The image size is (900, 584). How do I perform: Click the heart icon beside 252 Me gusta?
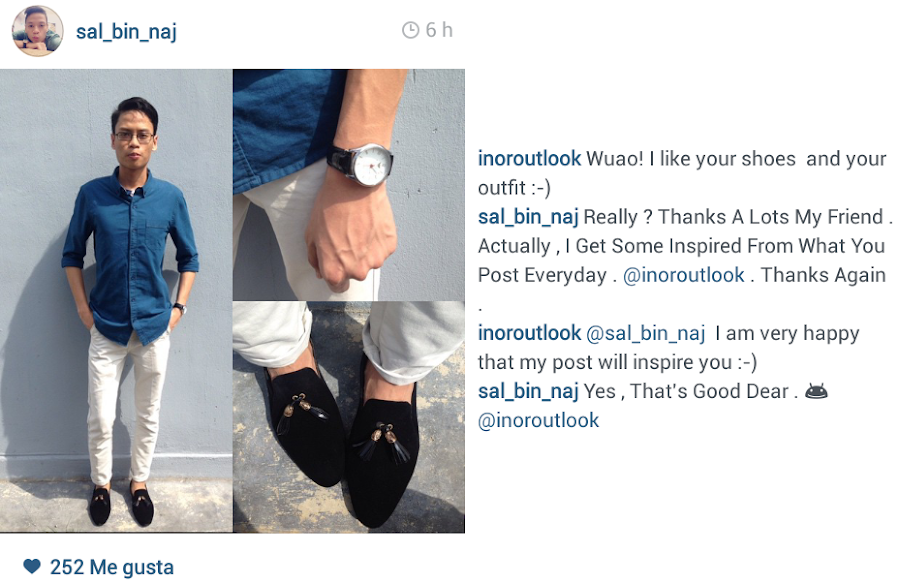(32, 567)
